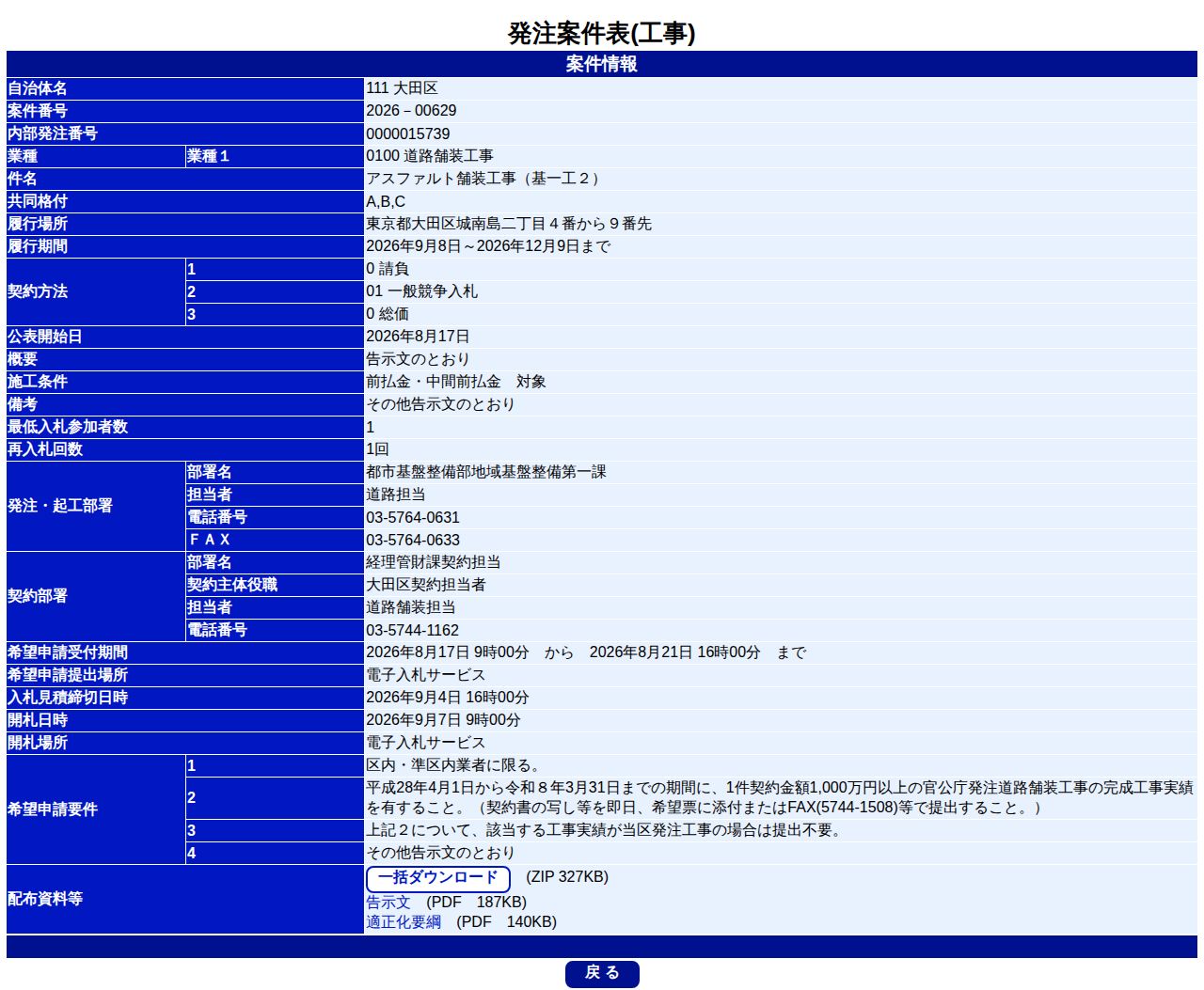Click the ＦＡＸ sub-label
Screen dimensions: 1204x990
tap(209, 540)
